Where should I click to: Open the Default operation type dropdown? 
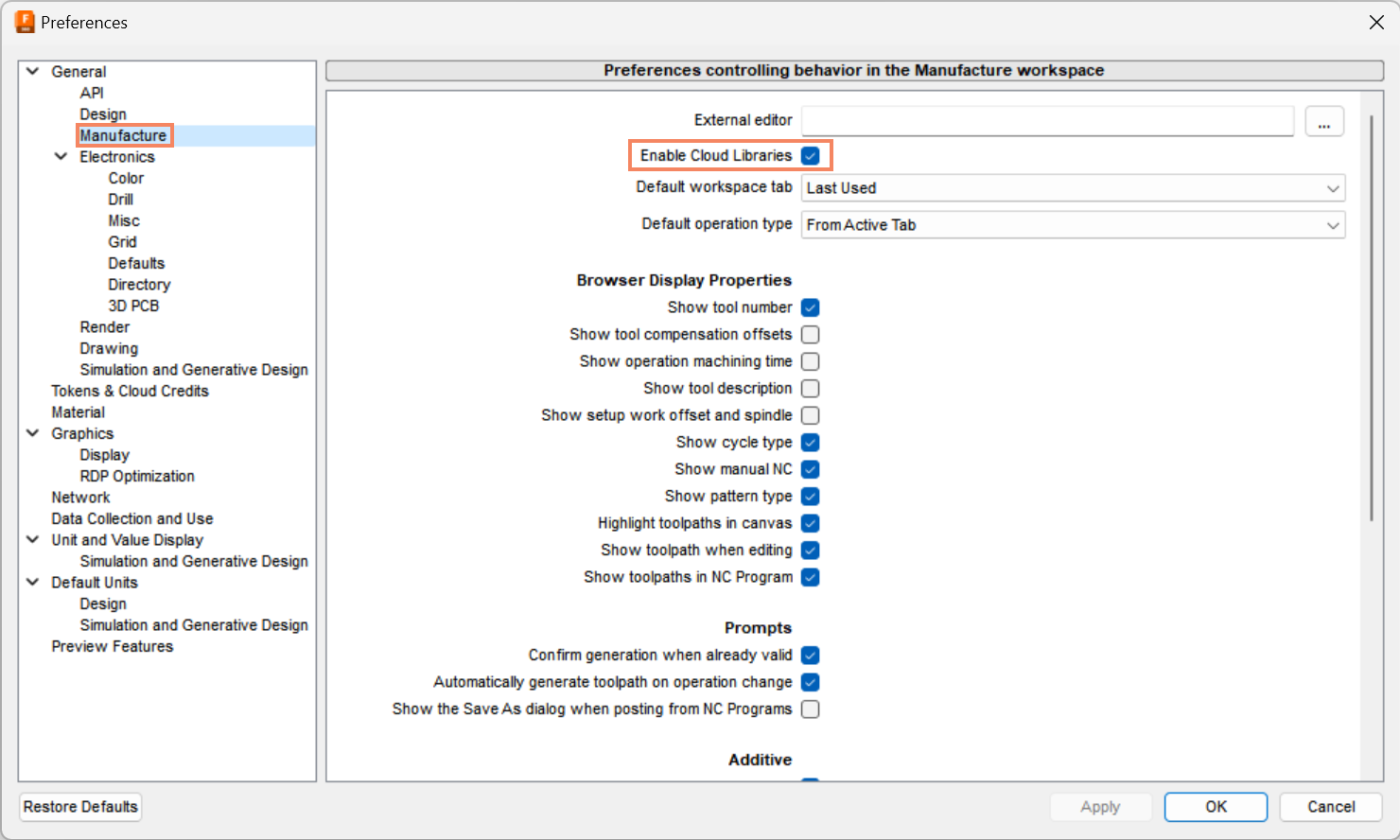1073,224
